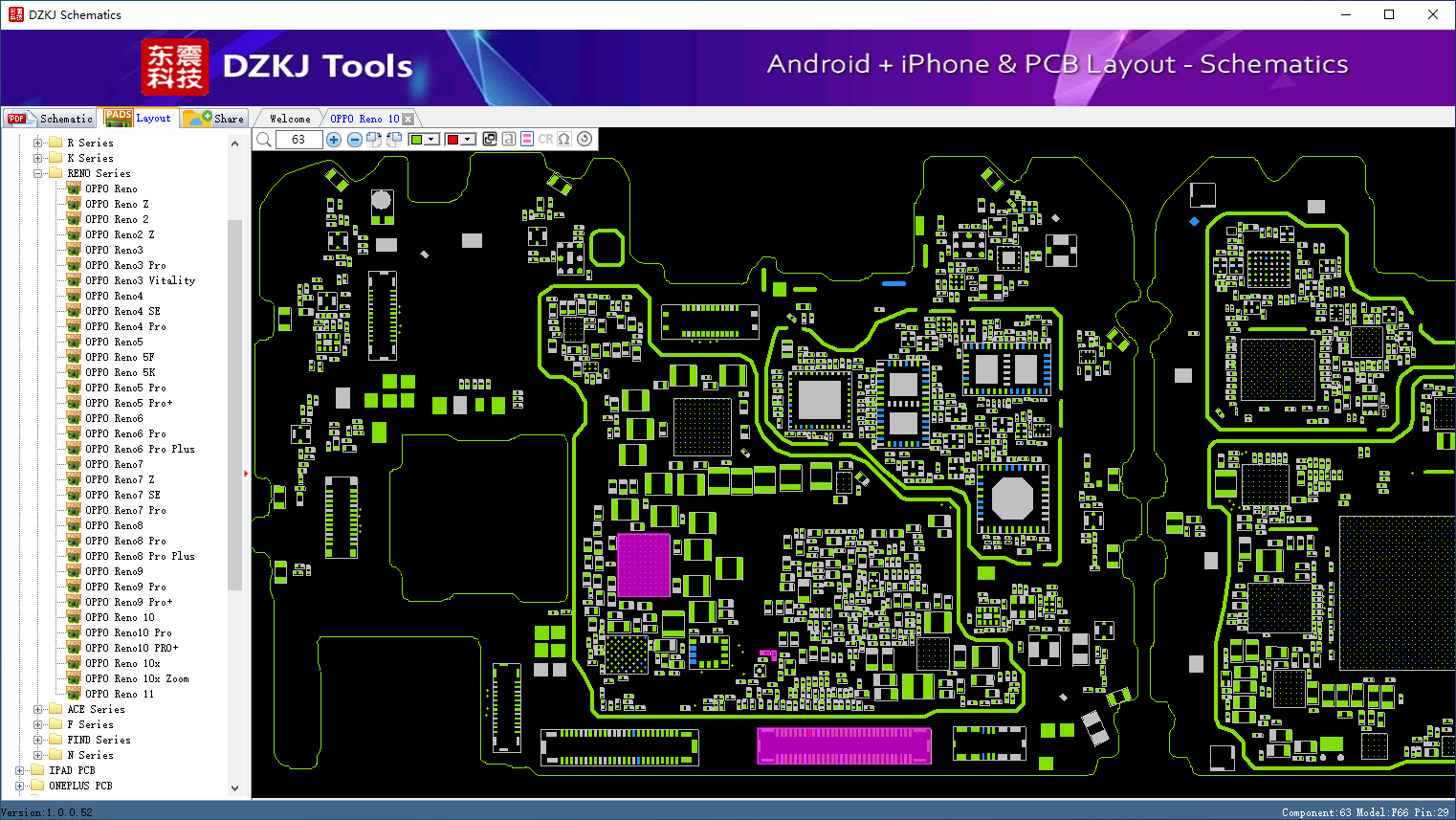The height and width of the screenshot is (820, 1456).
Task: Expand the ACE Series folder
Action: point(38,709)
